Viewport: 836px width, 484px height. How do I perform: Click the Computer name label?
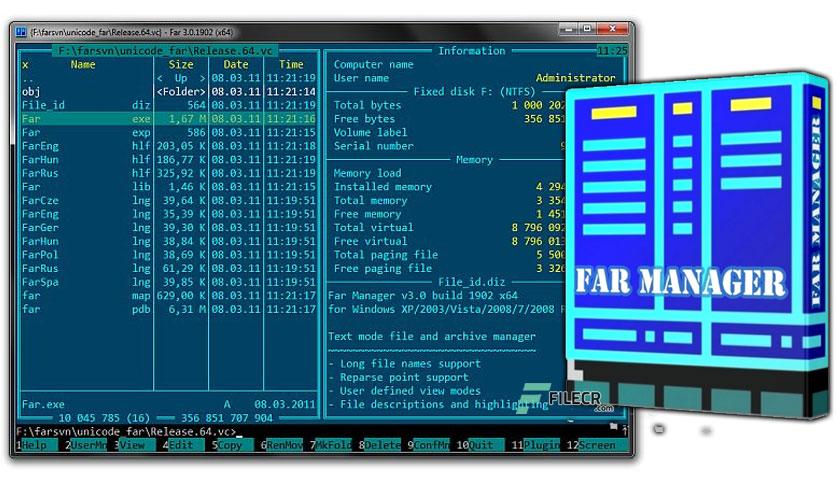[x=373, y=64]
